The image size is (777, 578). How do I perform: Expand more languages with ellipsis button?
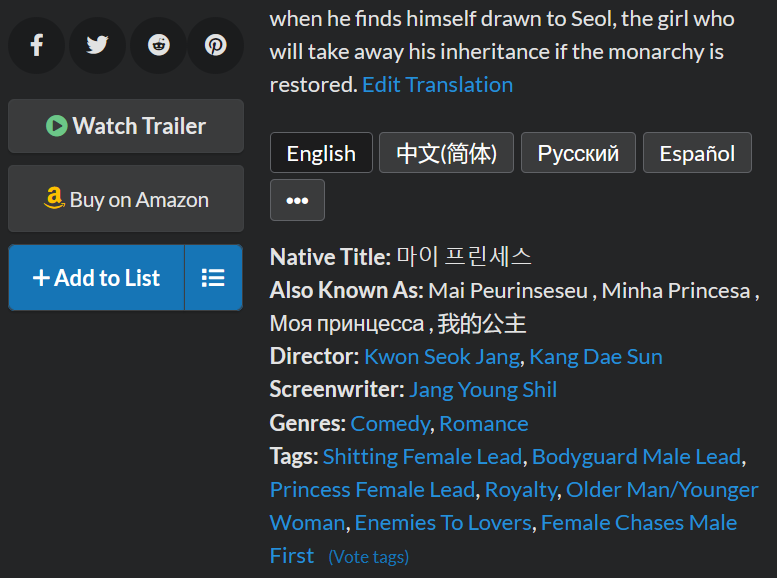pyautogui.click(x=297, y=200)
